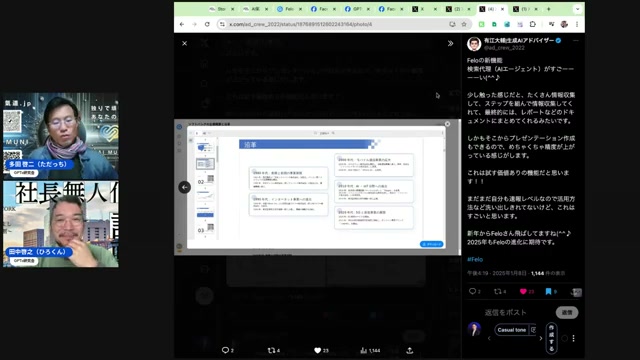Click the browser back button
640x360 pixels.
(x=182, y=24)
